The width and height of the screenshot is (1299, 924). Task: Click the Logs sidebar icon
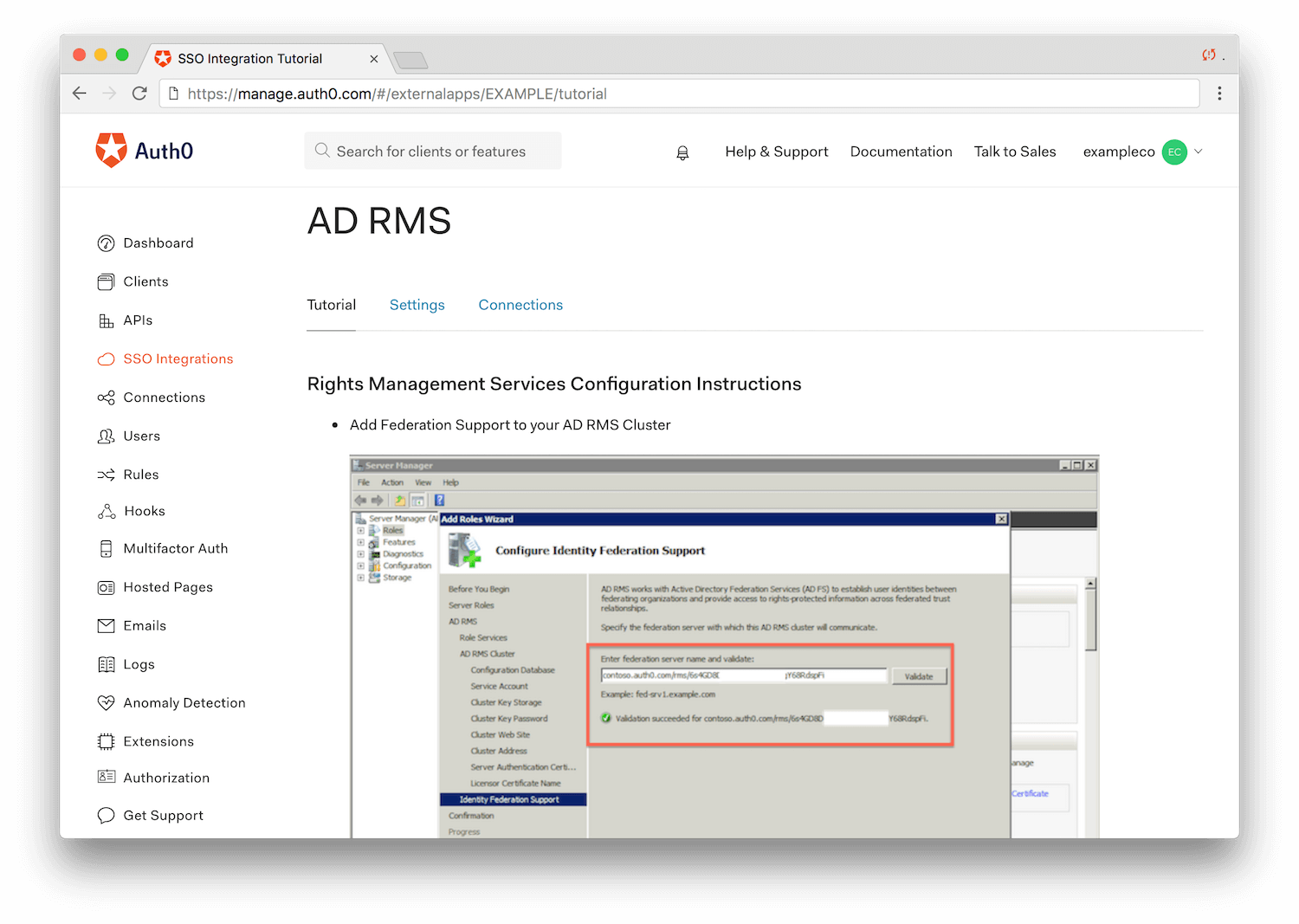coord(106,664)
